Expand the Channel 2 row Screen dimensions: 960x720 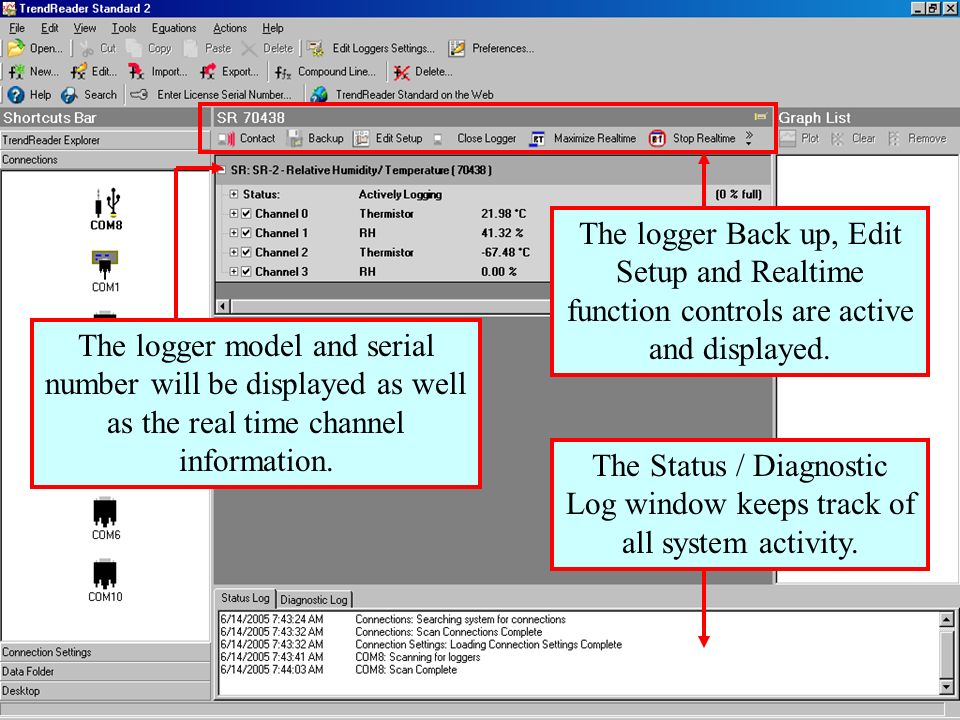tap(233, 252)
